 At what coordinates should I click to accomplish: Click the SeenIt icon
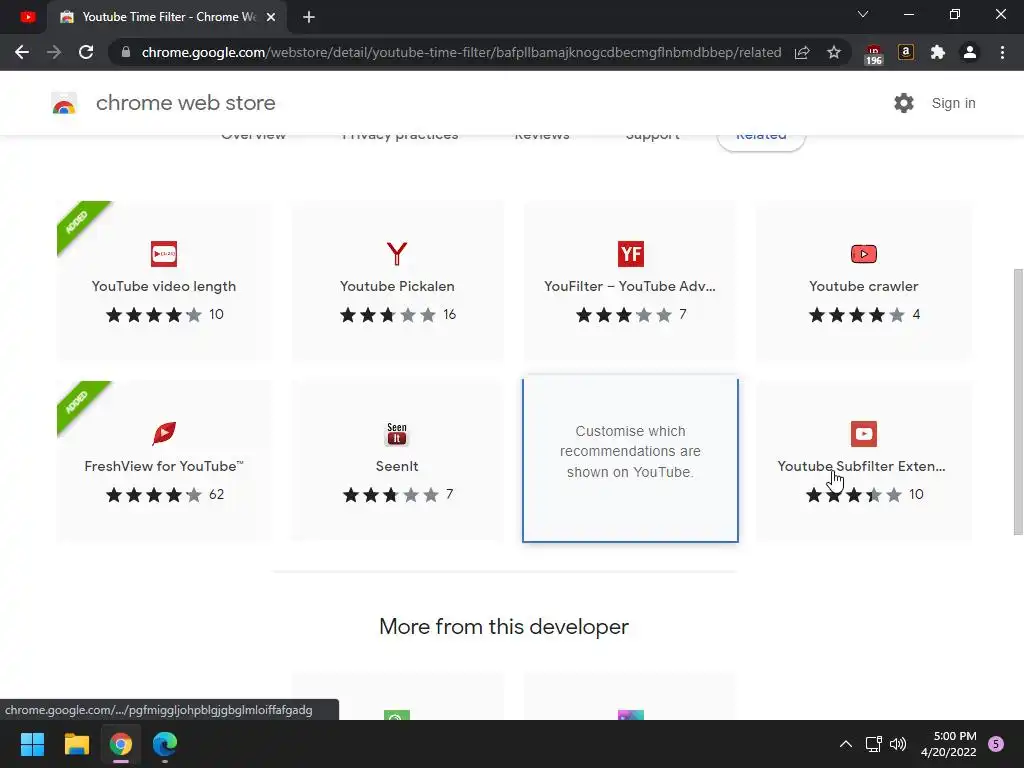click(x=397, y=434)
